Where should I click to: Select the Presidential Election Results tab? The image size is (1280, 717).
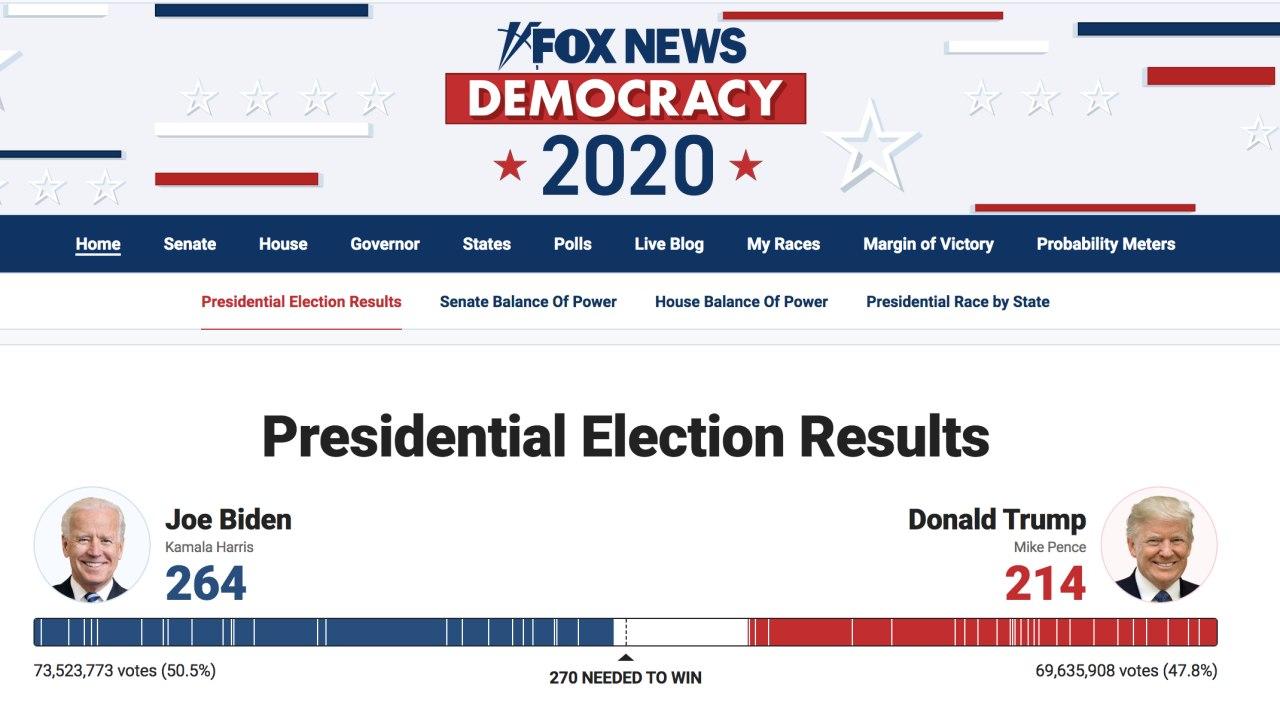pos(301,302)
